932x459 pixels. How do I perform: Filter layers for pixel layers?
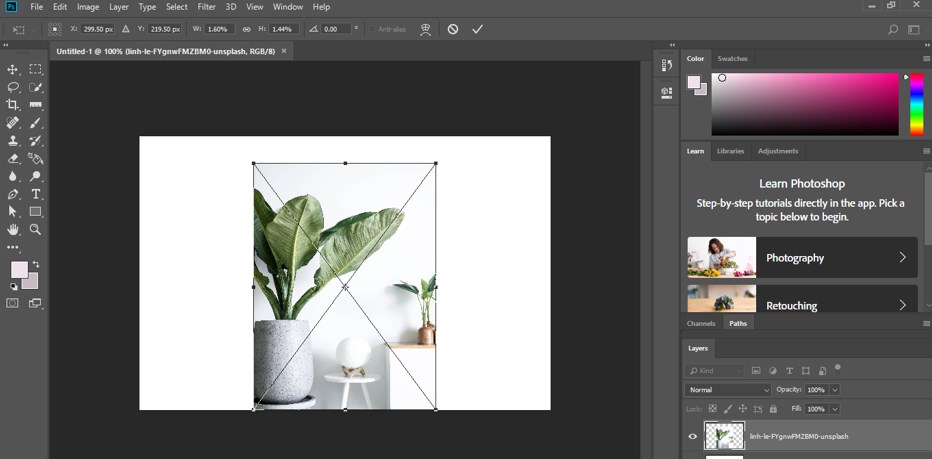756,370
